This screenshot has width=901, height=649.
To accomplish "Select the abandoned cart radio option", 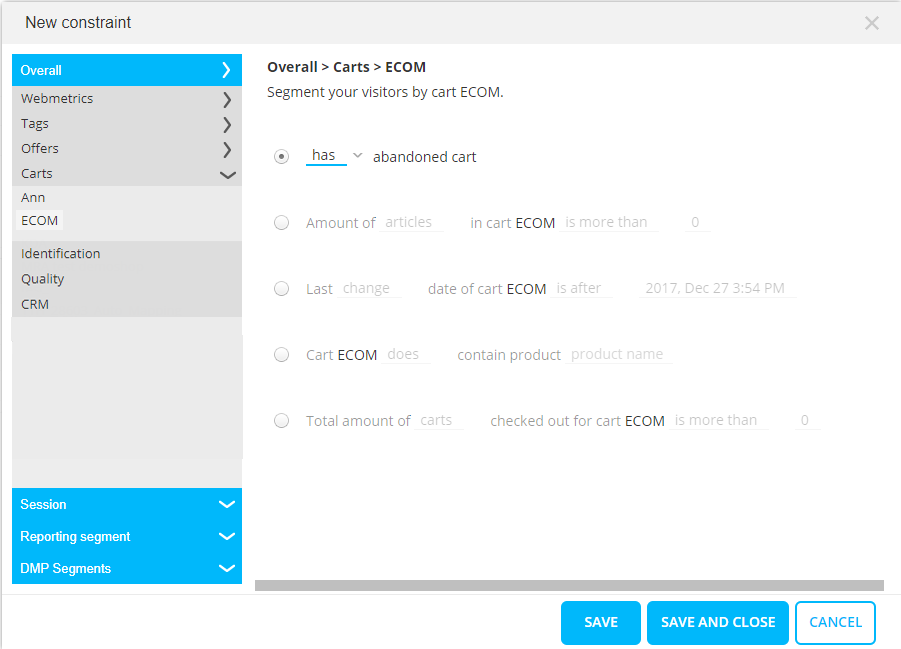I will (282, 157).
